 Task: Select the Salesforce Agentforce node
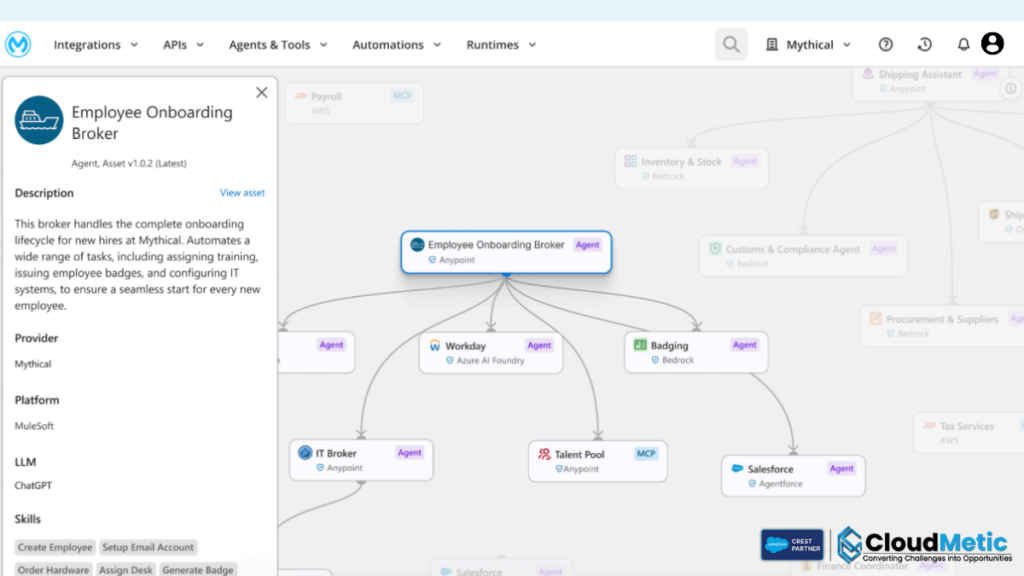793,475
